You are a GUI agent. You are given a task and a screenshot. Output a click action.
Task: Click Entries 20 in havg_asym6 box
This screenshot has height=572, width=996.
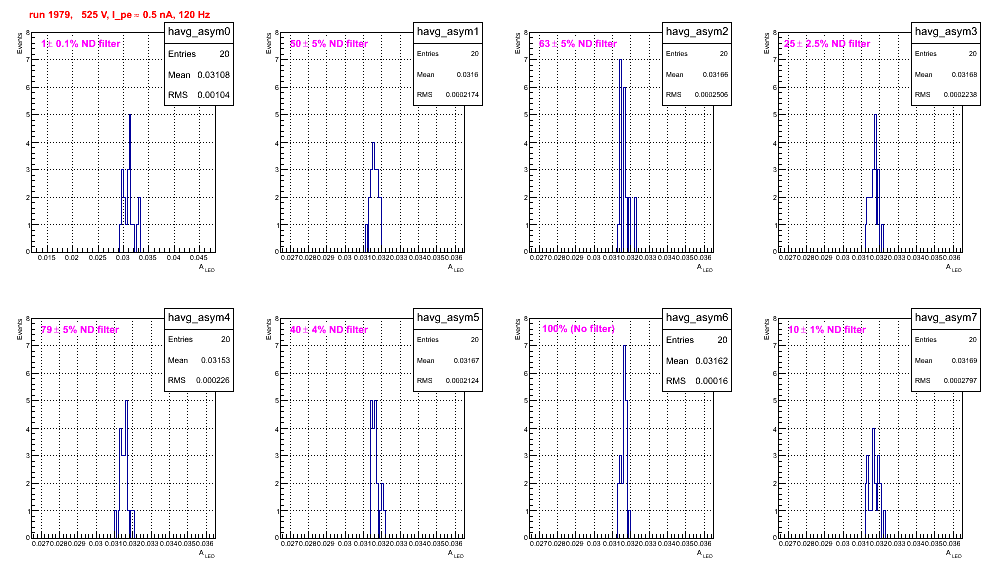697,340
